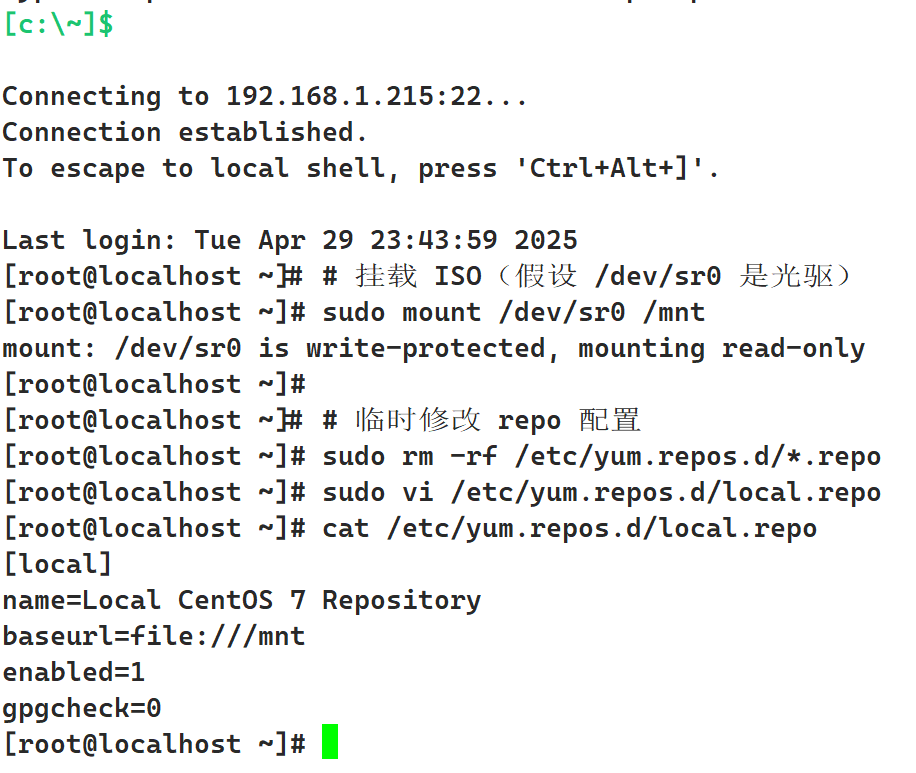Click the green terminal cursor block

(x=330, y=743)
